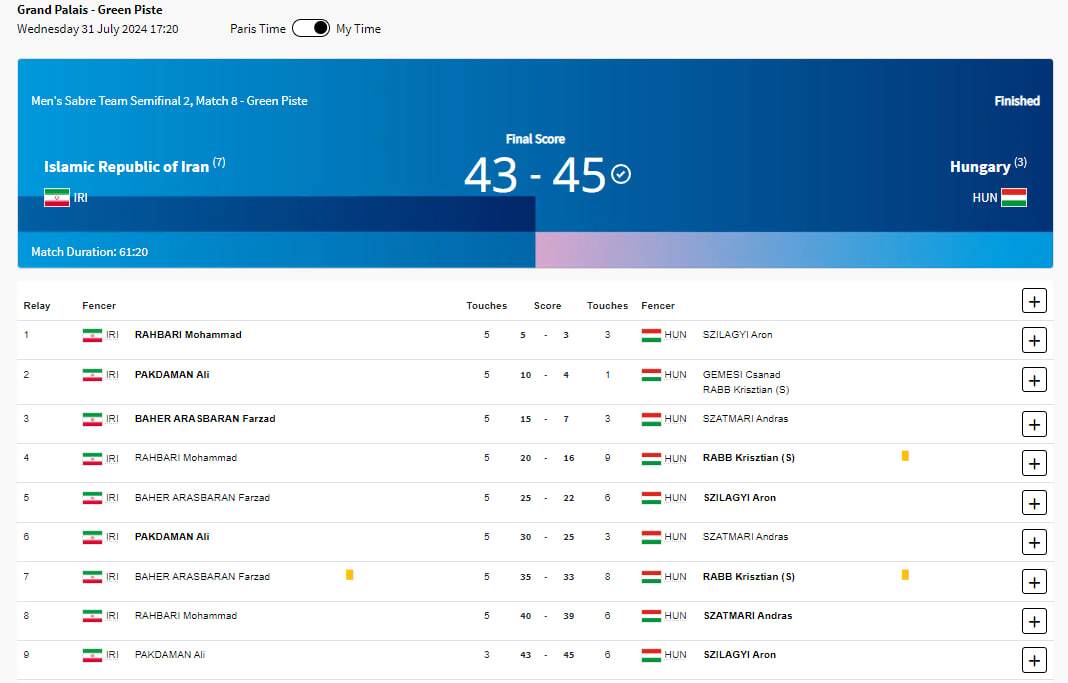Click the My Time label
Viewport: 1068px width, 683px height.
tap(358, 29)
